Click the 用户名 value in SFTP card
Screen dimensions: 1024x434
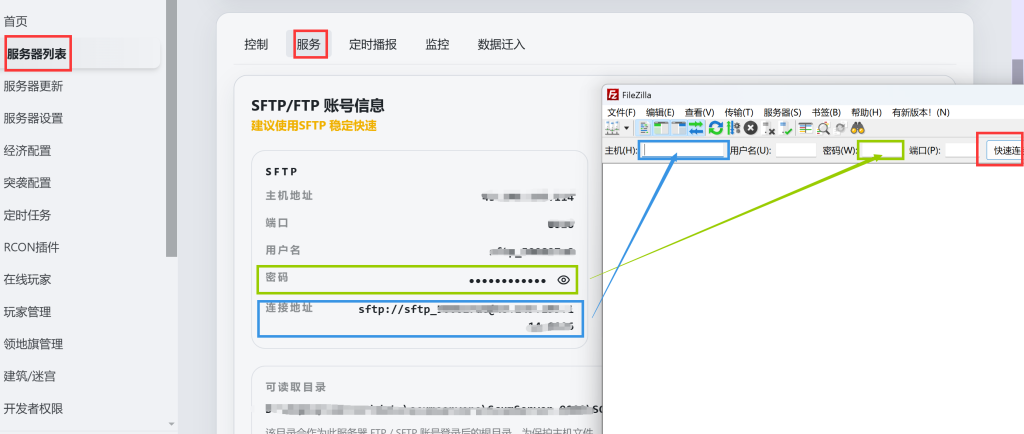(532, 251)
